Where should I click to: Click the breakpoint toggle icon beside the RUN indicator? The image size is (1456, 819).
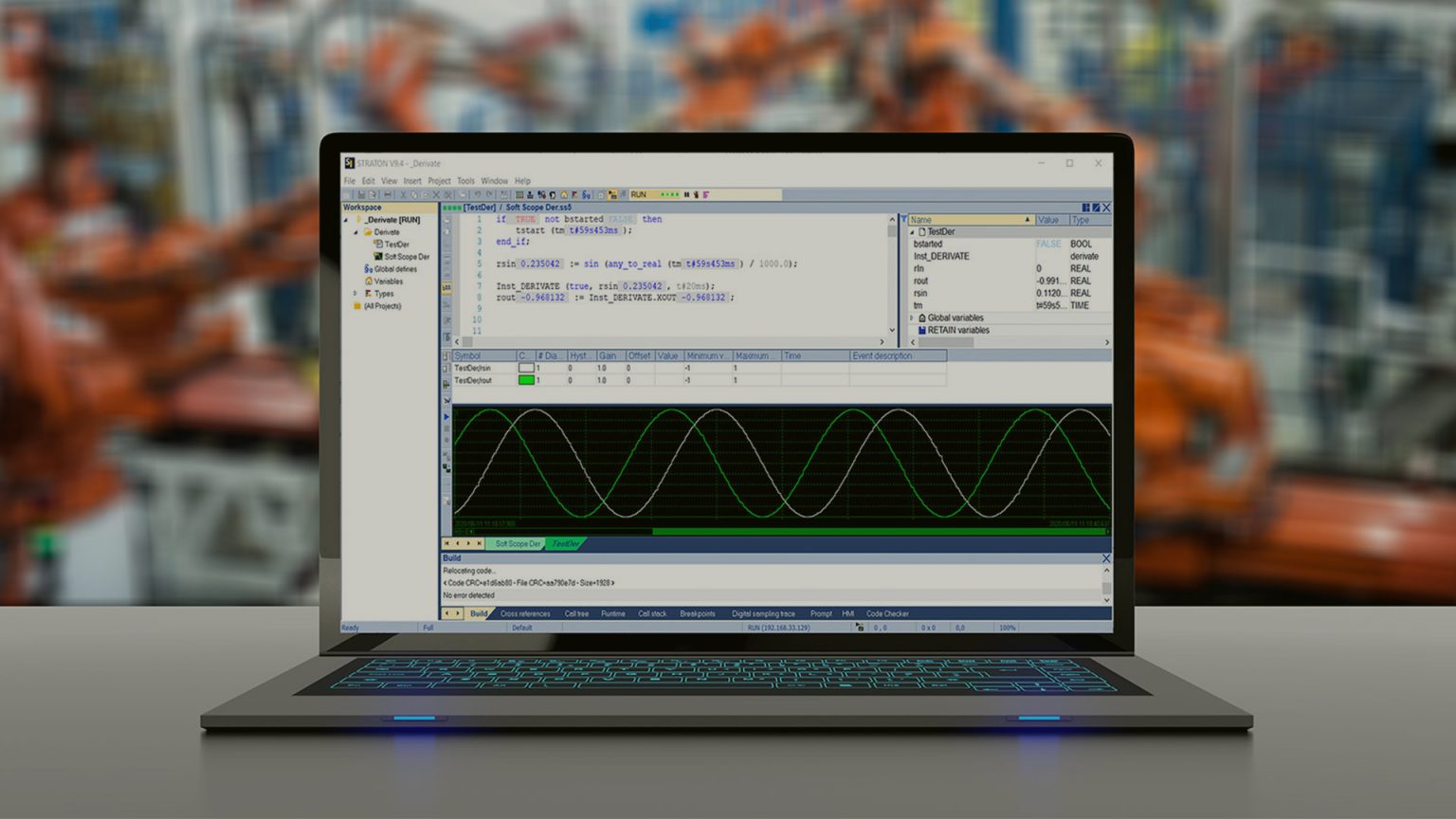pos(698,194)
